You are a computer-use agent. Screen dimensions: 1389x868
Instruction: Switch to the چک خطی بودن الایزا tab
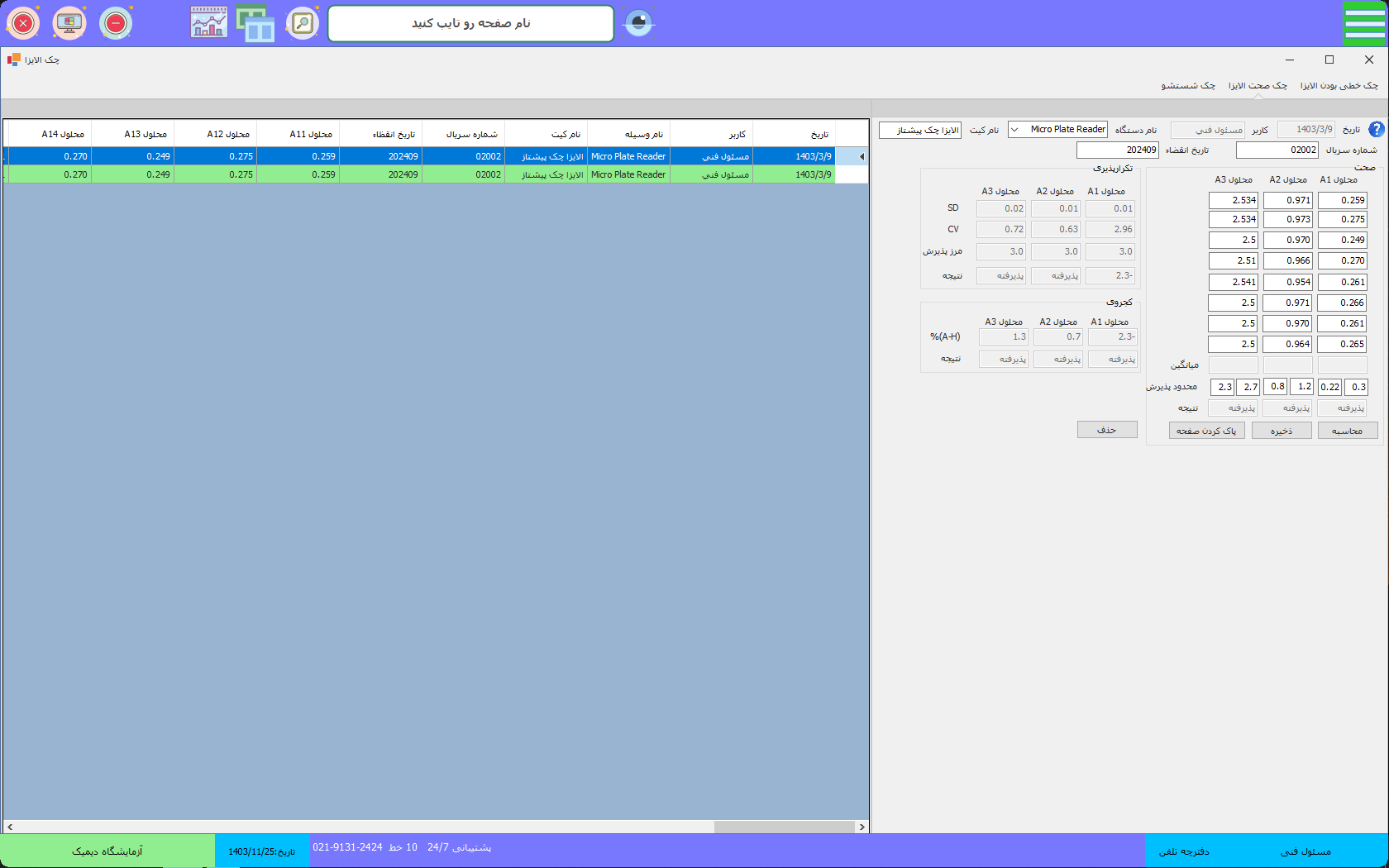tap(1339, 86)
